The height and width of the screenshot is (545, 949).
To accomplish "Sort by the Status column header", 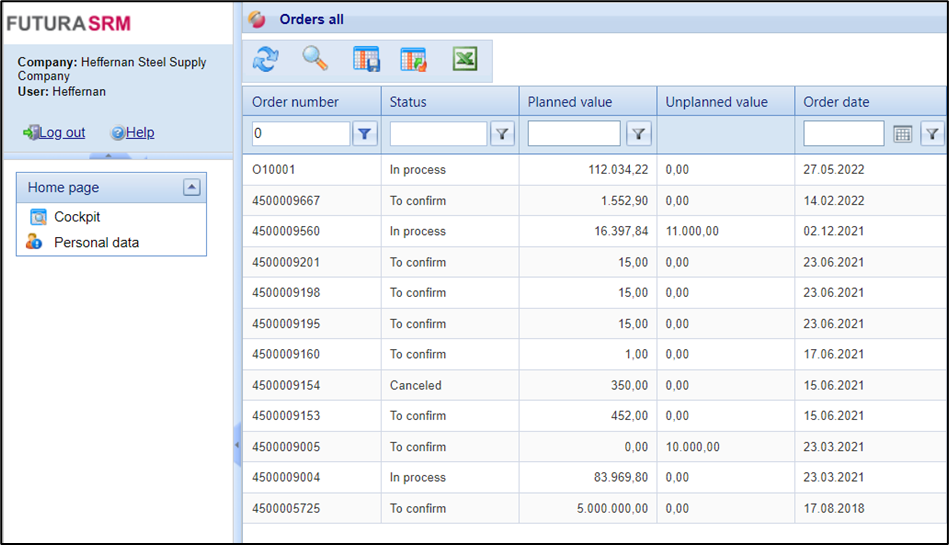I will tap(408, 102).
